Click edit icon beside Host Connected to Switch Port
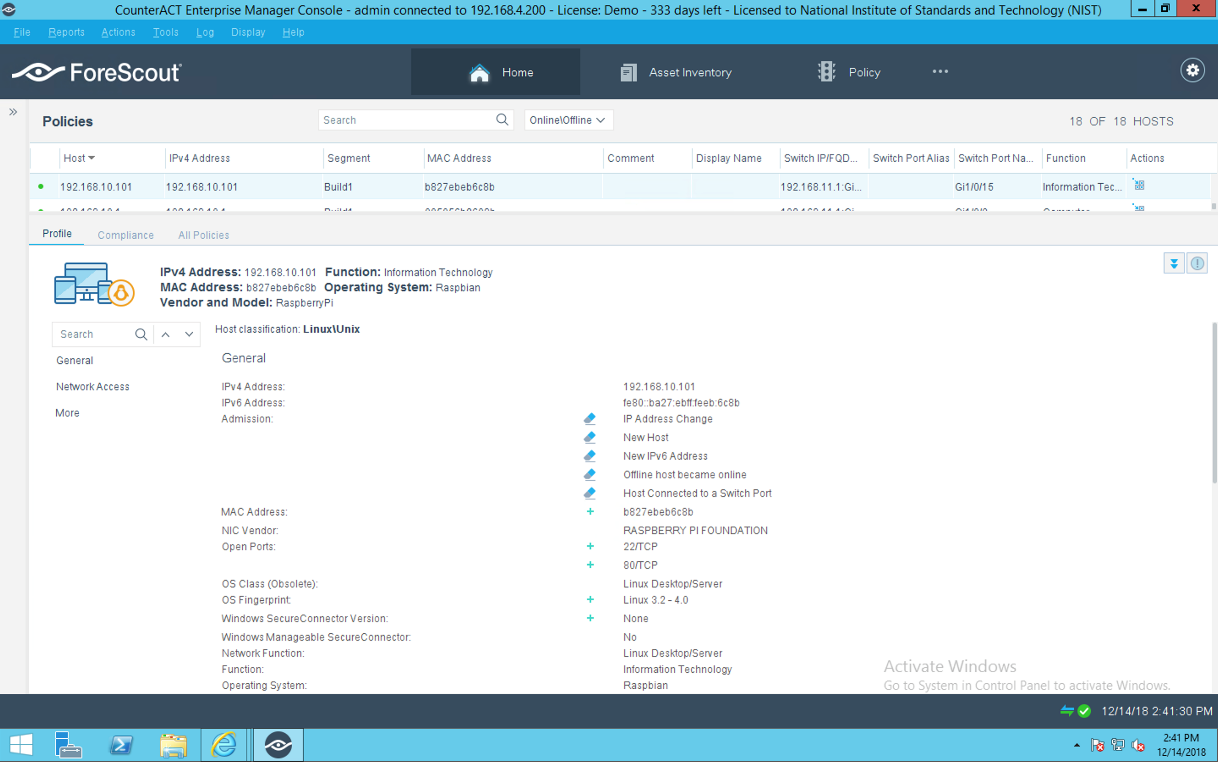1218x762 pixels. click(x=590, y=493)
